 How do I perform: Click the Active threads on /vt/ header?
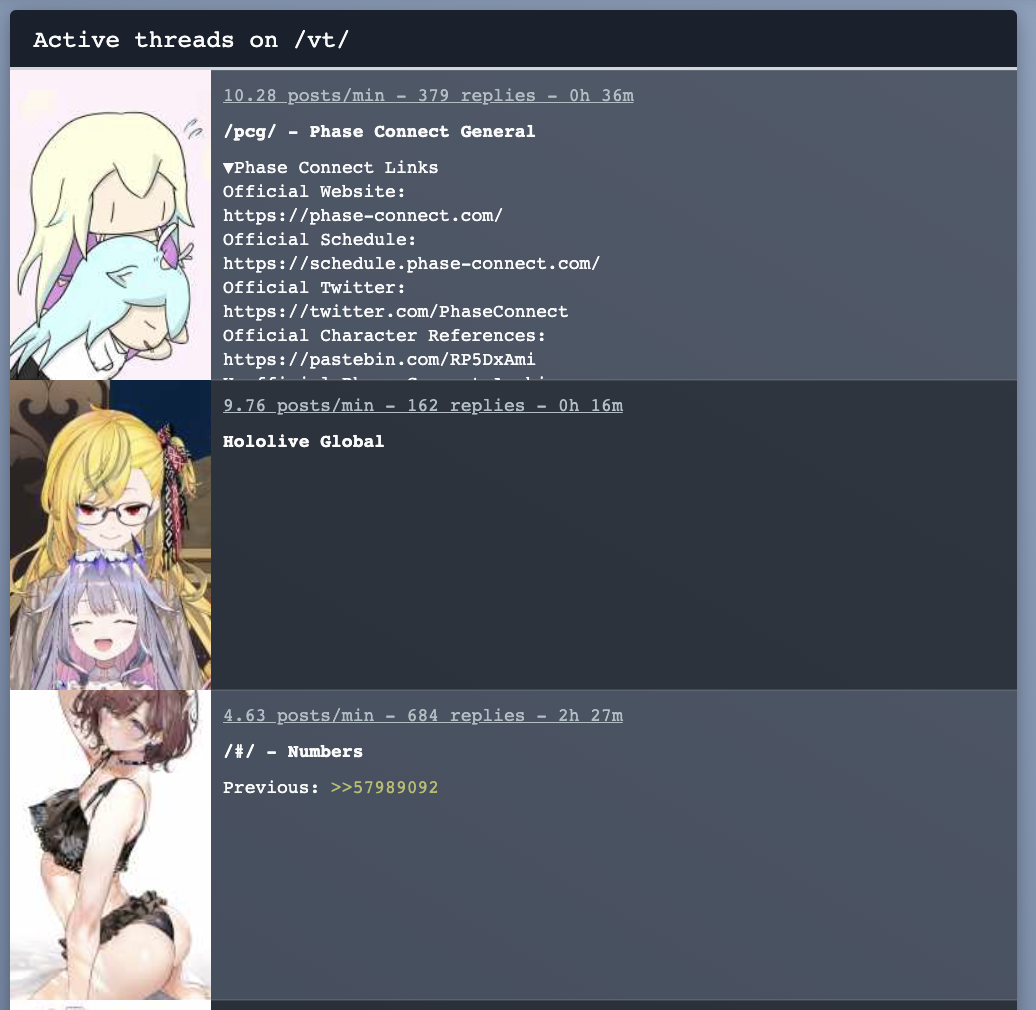click(191, 40)
